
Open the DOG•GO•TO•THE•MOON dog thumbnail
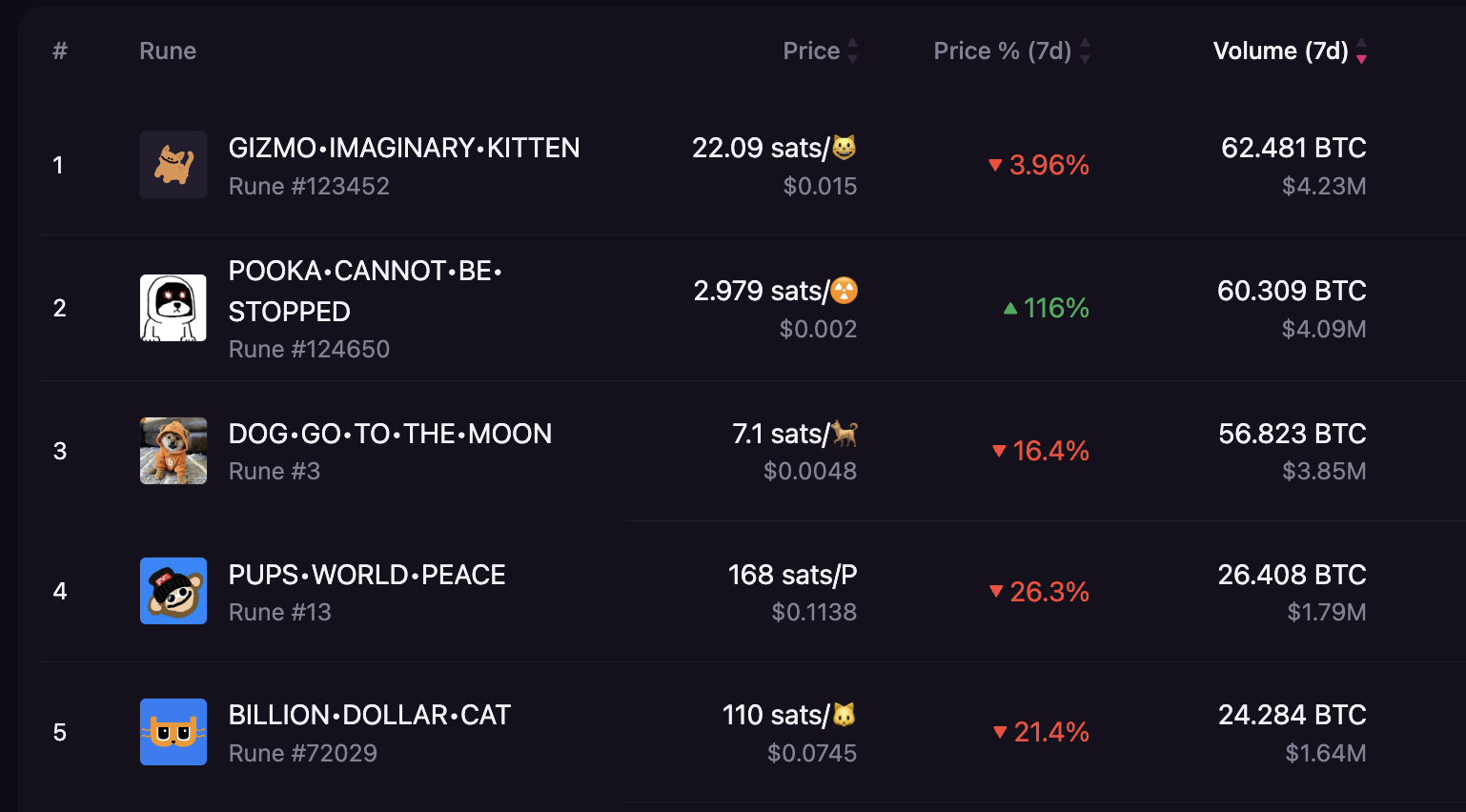[x=173, y=451]
